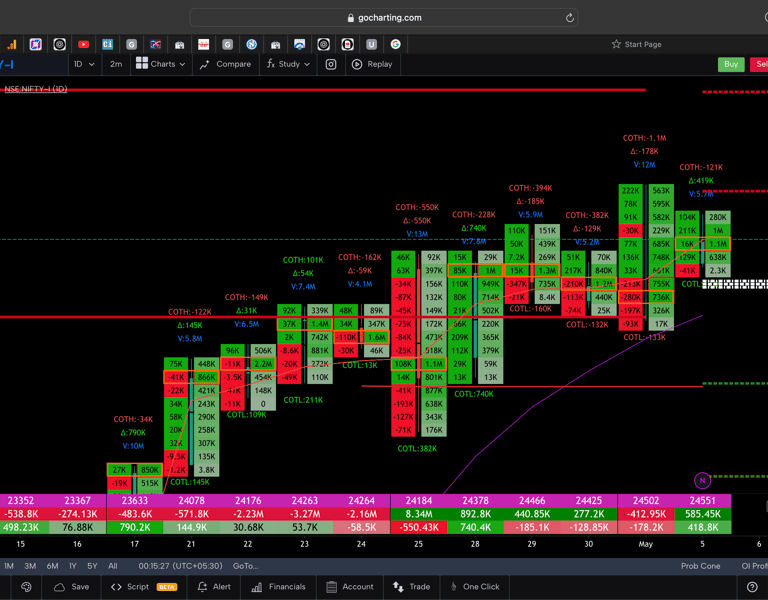Select the 1M range tab
The width and height of the screenshot is (768, 600).
pyautogui.click(x=9, y=566)
